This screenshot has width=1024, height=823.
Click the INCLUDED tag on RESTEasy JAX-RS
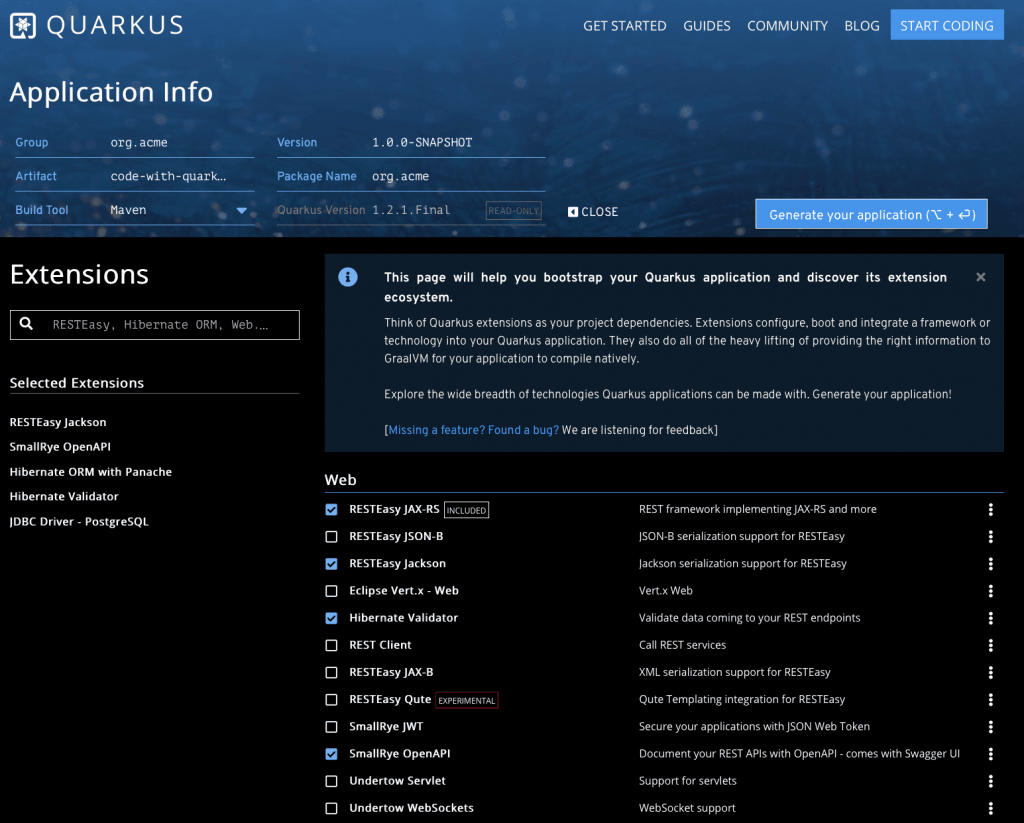pos(466,510)
